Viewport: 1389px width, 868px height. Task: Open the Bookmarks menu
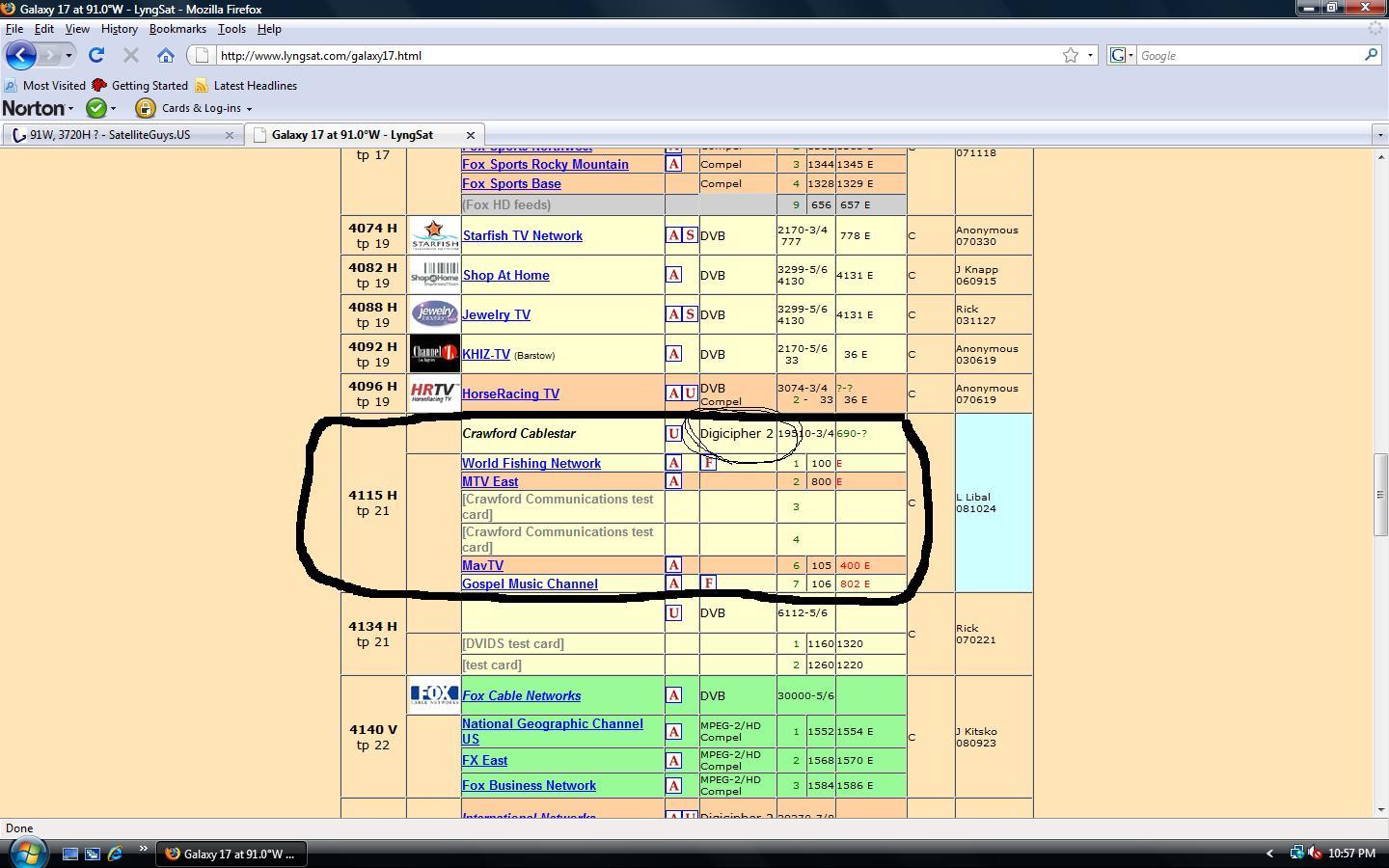point(177,29)
